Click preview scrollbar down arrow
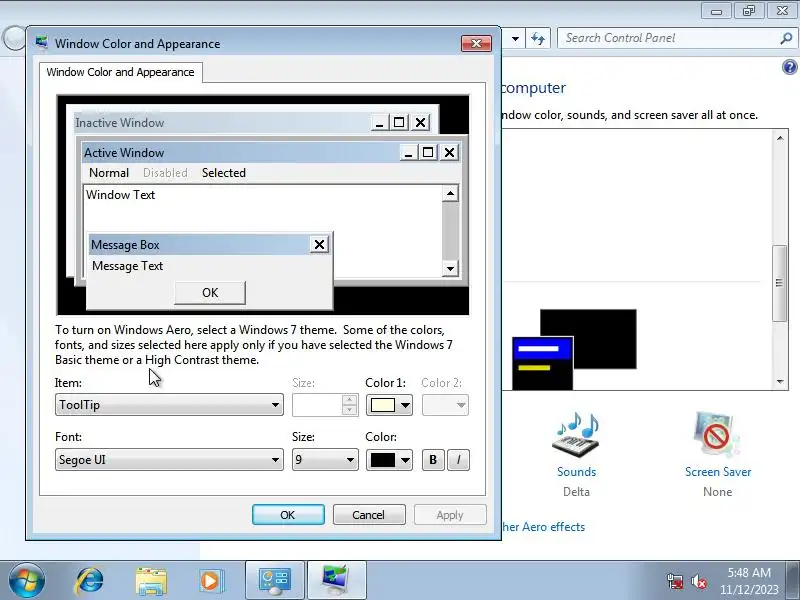Image resolution: width=800 pixels, height=600 pixels. pos(450,268)
